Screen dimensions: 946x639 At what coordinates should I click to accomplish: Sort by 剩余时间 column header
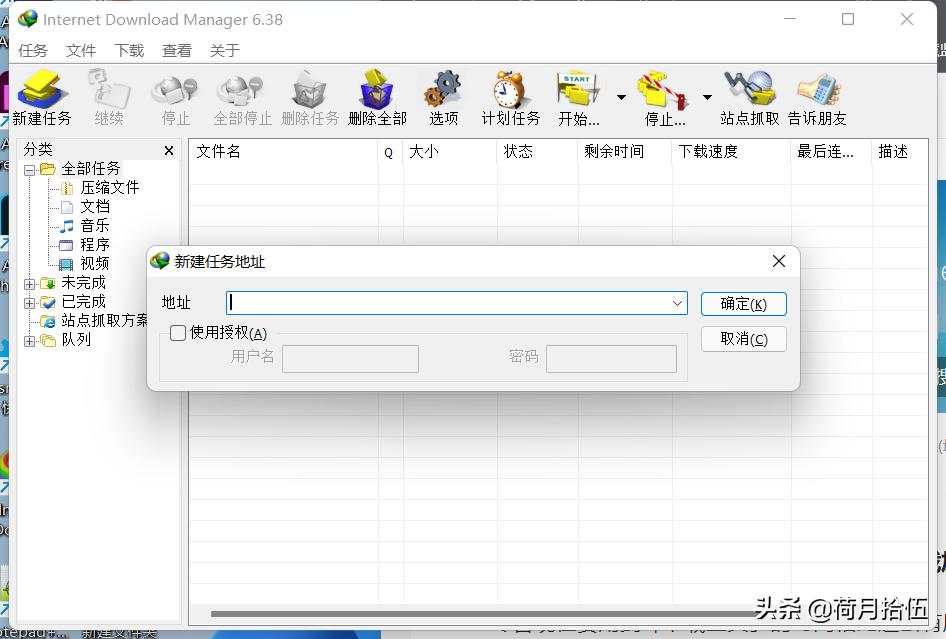pyautogui.click(x=624, y=151)
